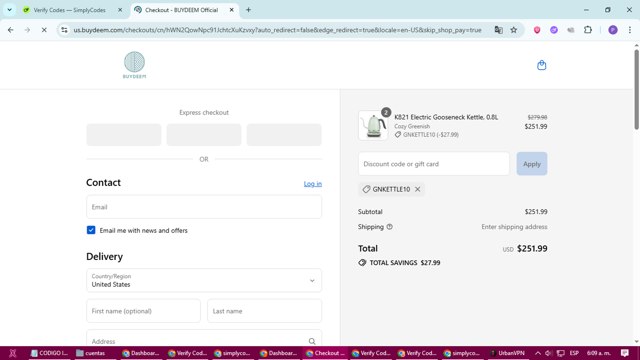Image resolution: width=640 pixels, height=360 pixels.
Task: Click the last express checkout placeholder button
Action: pos(284,135)
